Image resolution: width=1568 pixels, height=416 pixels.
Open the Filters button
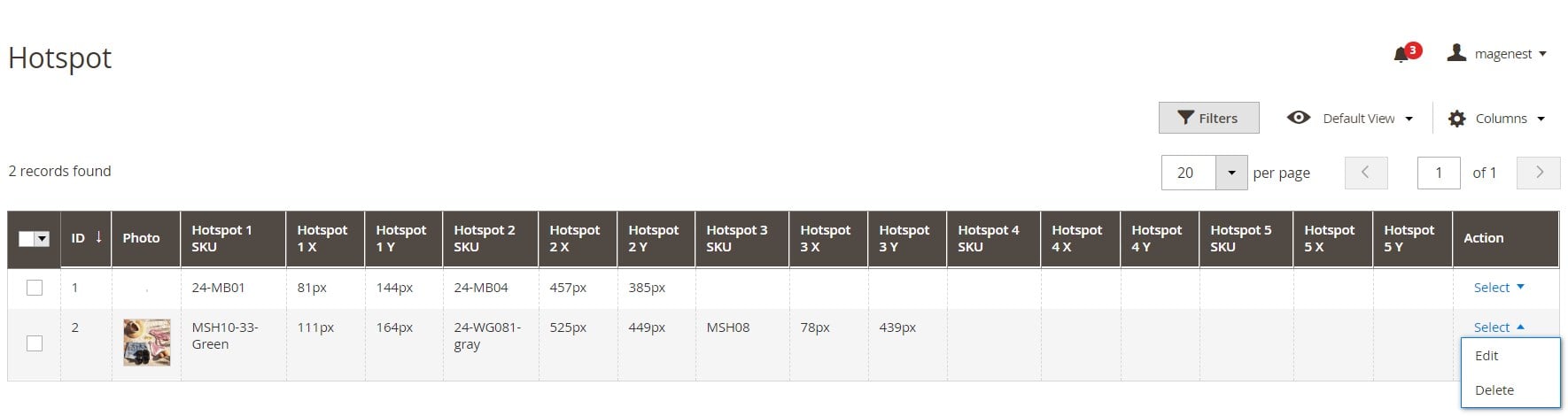coord(1208,118)
